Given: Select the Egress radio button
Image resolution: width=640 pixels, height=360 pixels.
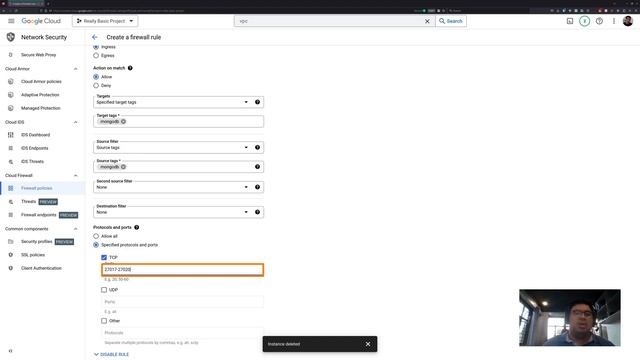Looking at the screenshot, I should click(x=96, y=56).
